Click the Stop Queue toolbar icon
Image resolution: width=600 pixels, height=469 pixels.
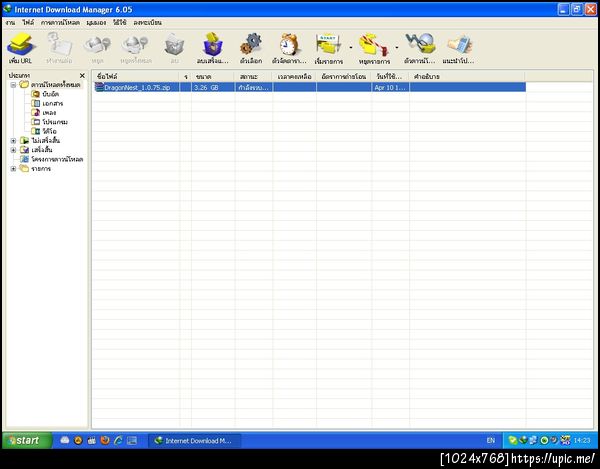pos(374,48)
